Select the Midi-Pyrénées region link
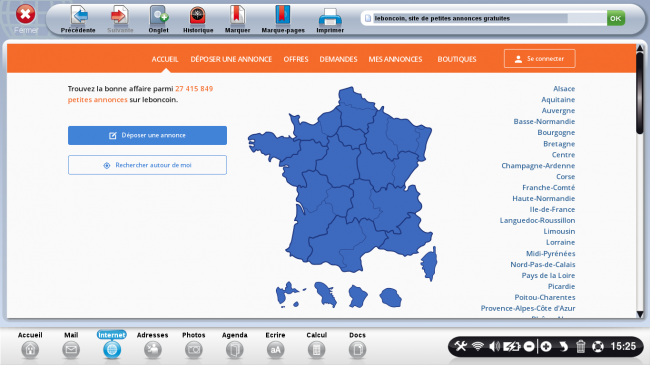 coord(551,253)
